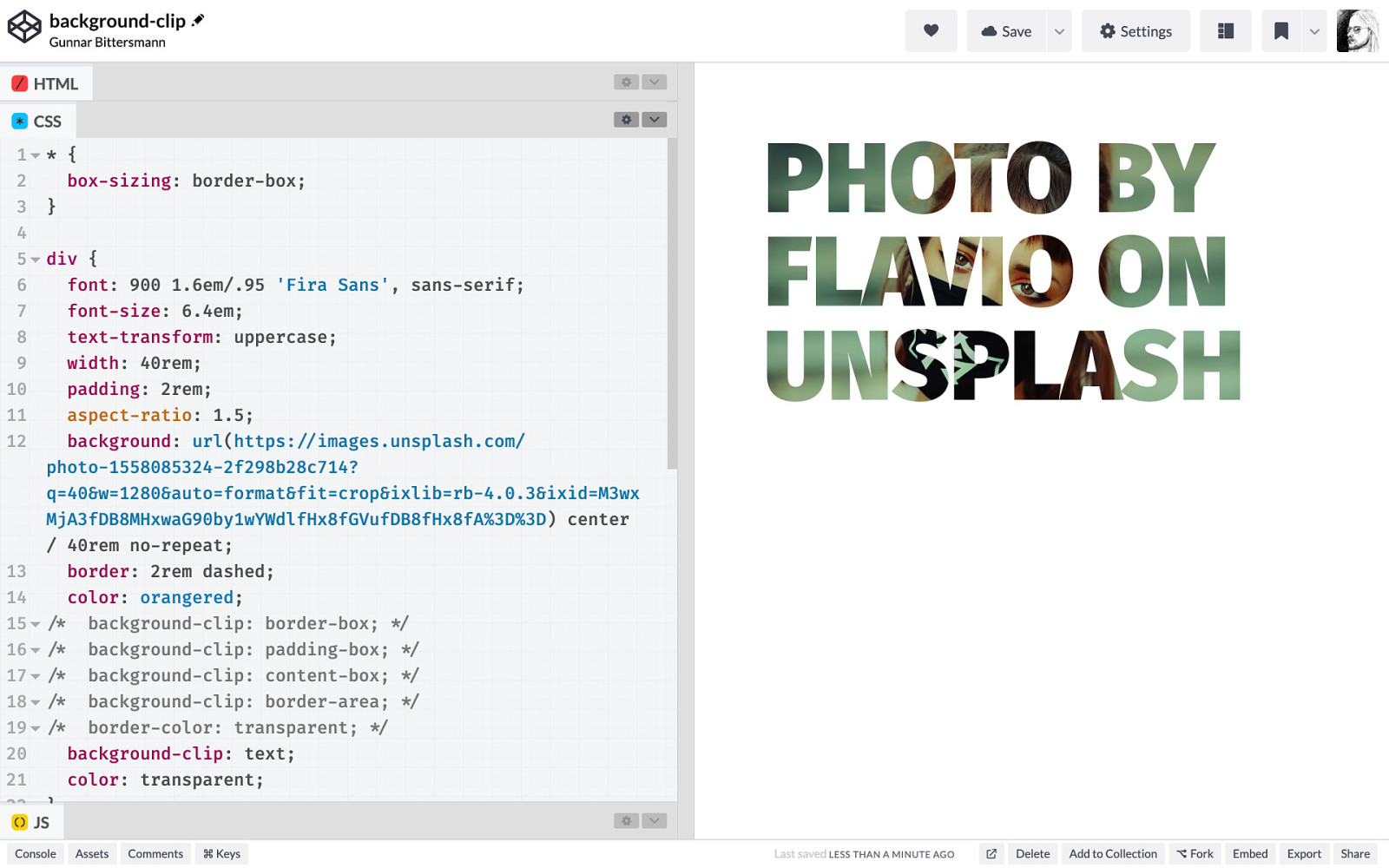Open Embed options

coord(1250,854)
